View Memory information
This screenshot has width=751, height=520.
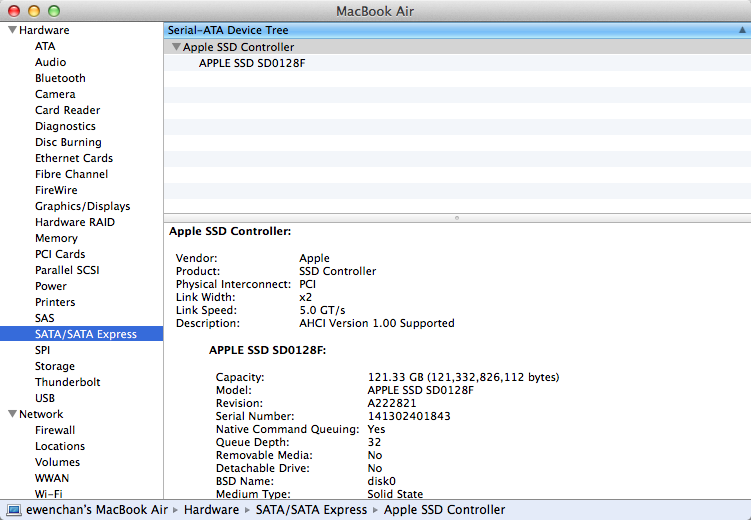coord(56,238)
